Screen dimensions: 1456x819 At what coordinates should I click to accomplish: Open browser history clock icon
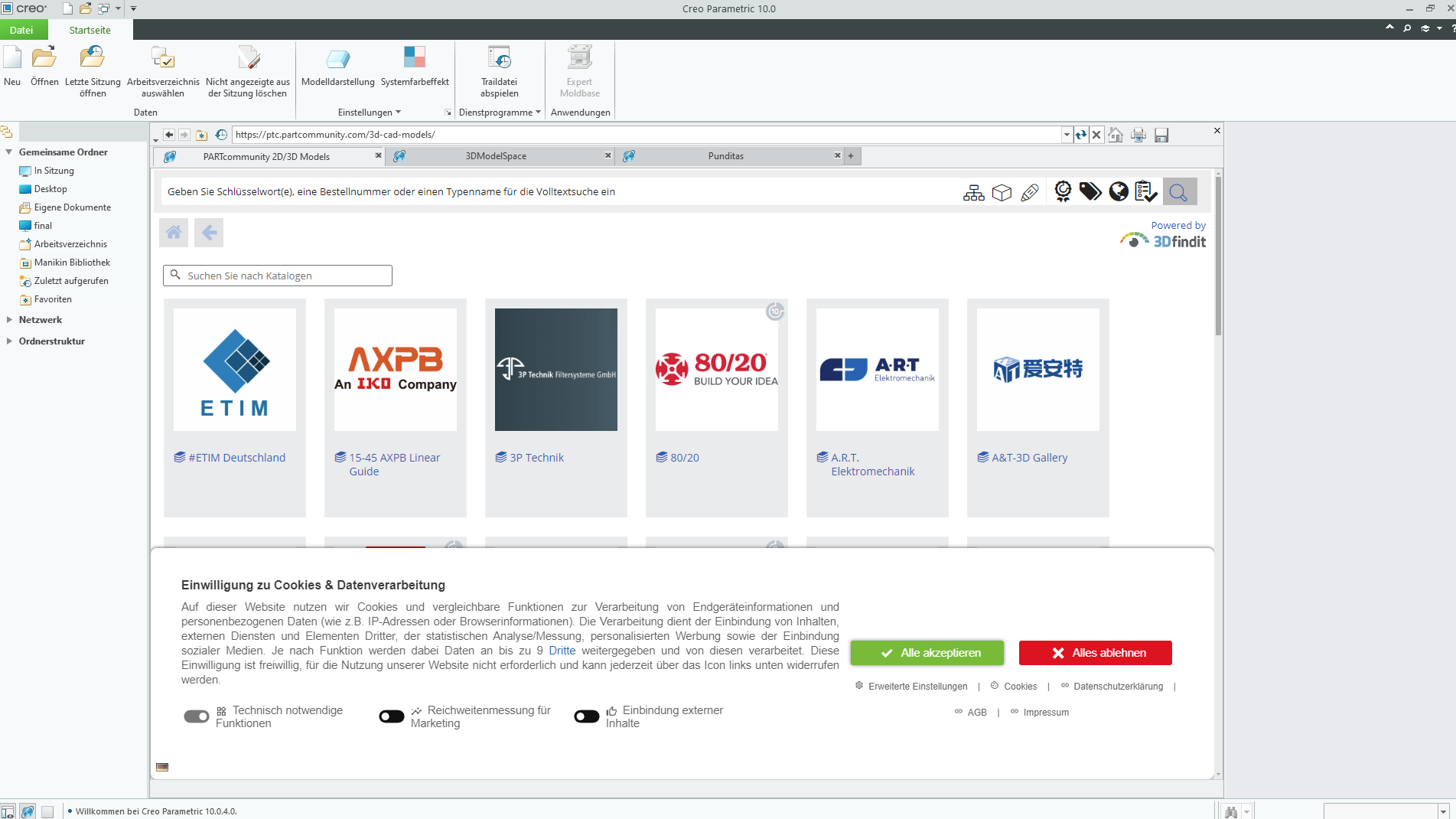221,135
